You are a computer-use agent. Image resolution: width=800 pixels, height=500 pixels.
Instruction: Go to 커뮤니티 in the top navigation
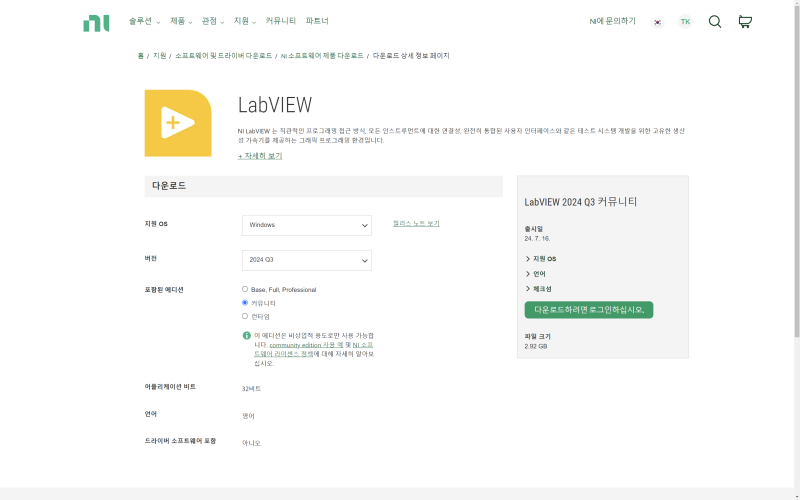click(x=281, y=21)
